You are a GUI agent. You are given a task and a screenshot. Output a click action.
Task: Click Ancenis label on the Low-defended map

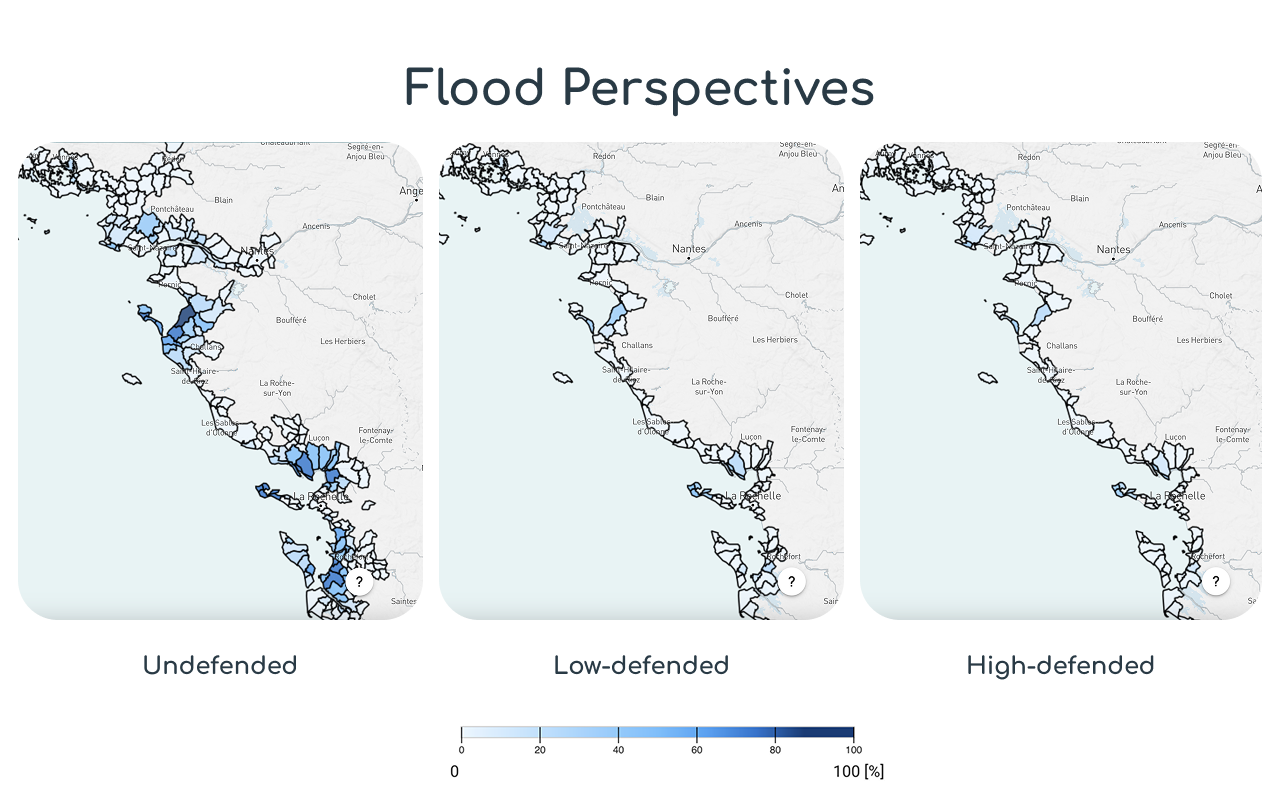click(748, 225)
